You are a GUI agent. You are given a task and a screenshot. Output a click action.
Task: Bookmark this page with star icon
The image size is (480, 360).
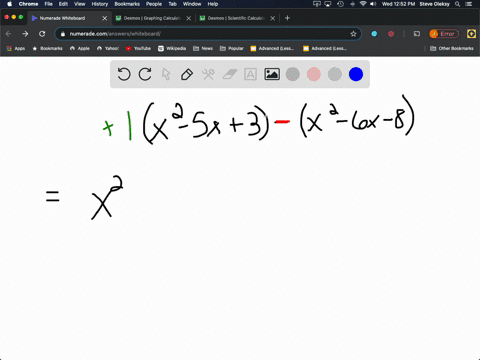coord(353,34)
